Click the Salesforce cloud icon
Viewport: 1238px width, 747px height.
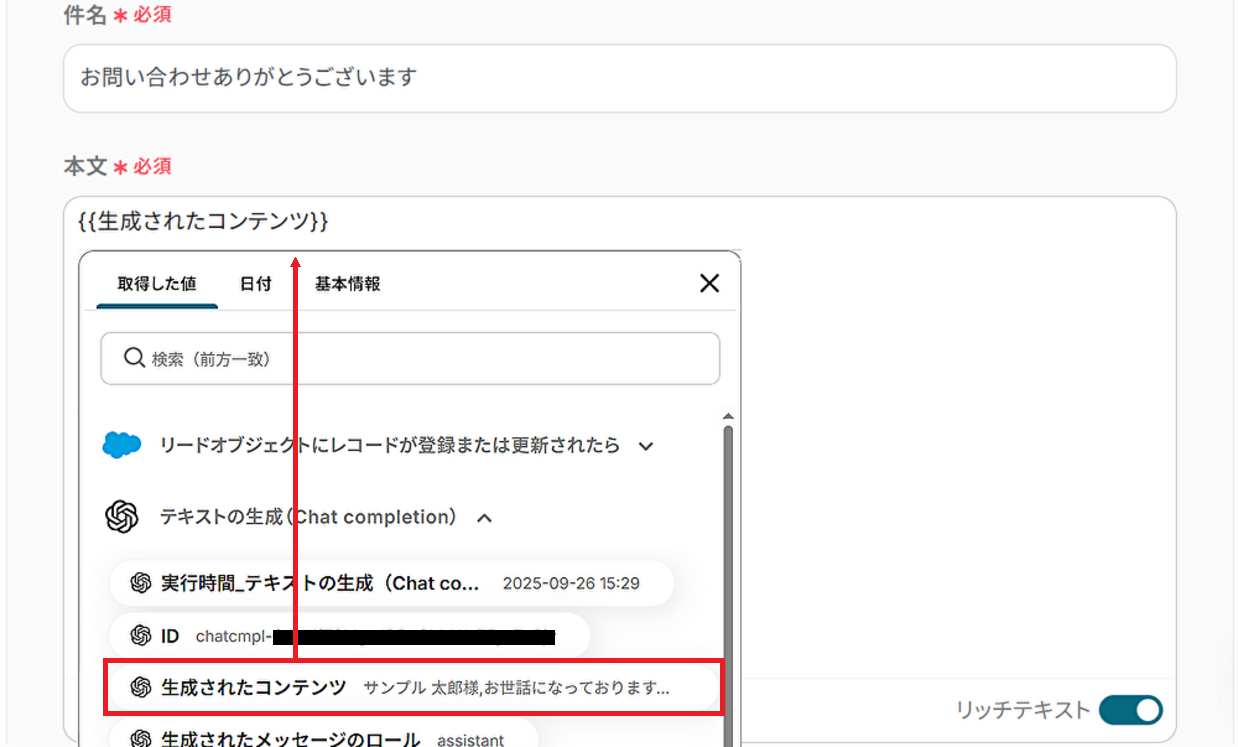point(122,445)
